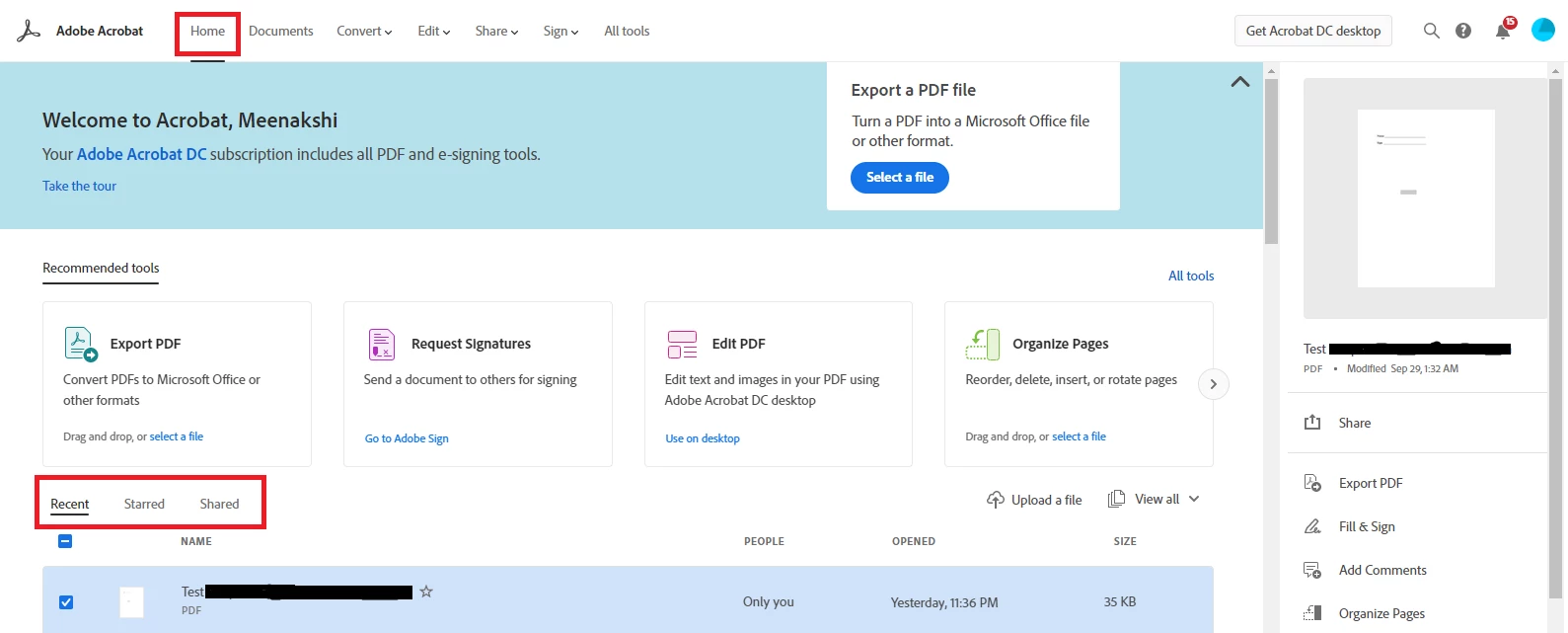
Task: Open the help question mark icon
Action: click(x=1463, y=31)
